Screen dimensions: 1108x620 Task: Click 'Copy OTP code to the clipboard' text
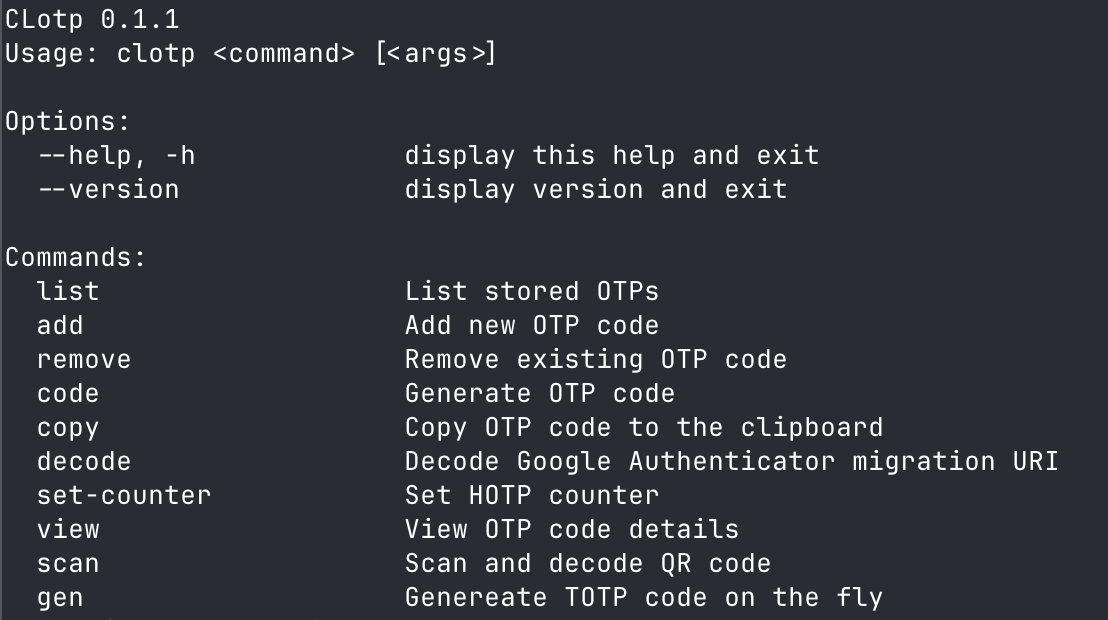644,428
